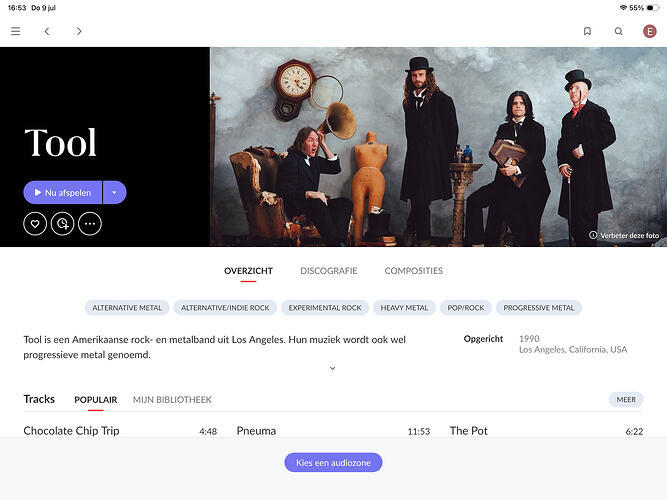Click the Nu afspelen play button
The width and height of the screenshot is (667, 500).
[63, 192]
